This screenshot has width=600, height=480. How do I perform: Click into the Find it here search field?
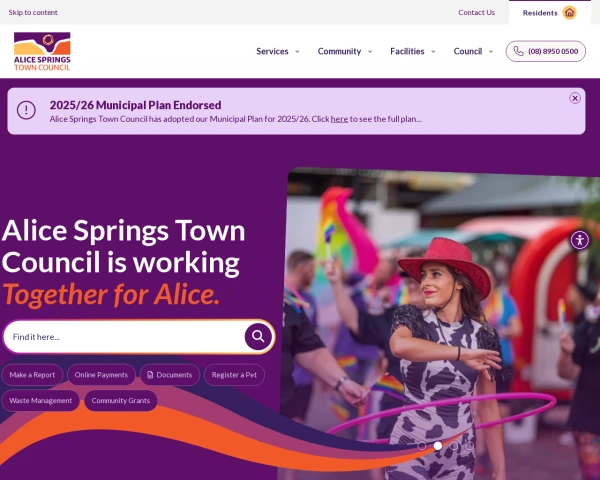click(x=124, y=337)
